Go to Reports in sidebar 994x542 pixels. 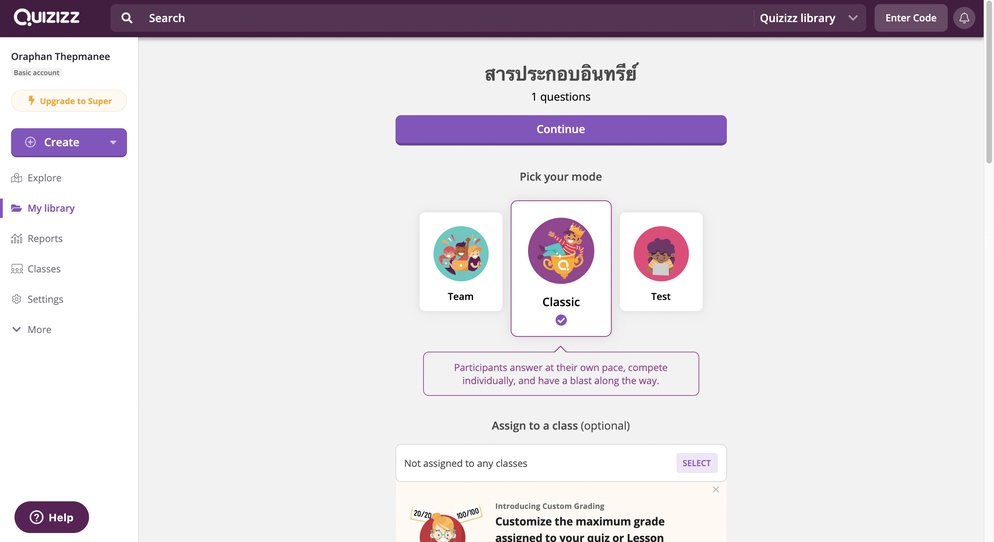point(37,239)
